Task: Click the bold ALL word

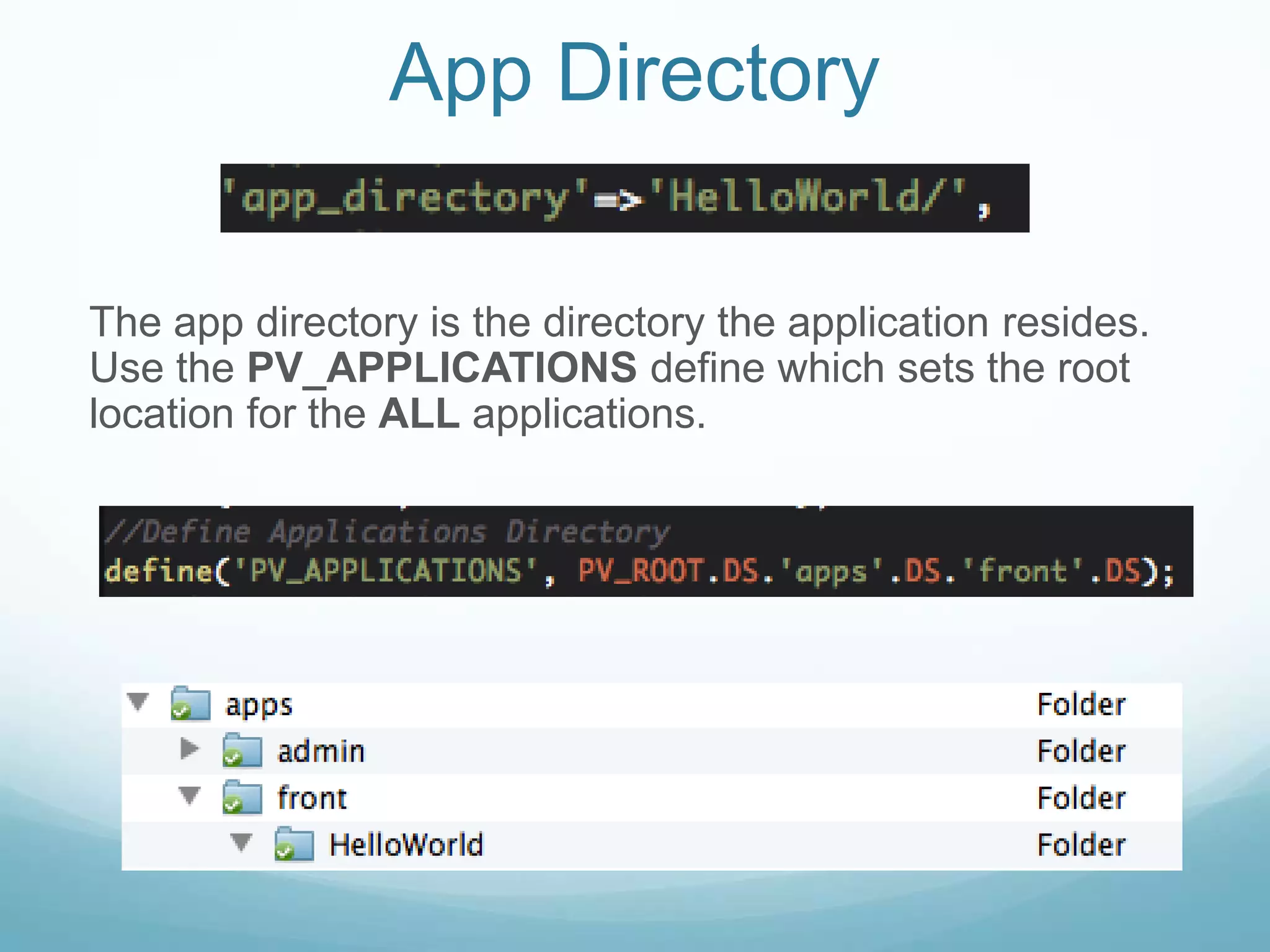Action: pos(419,414)
